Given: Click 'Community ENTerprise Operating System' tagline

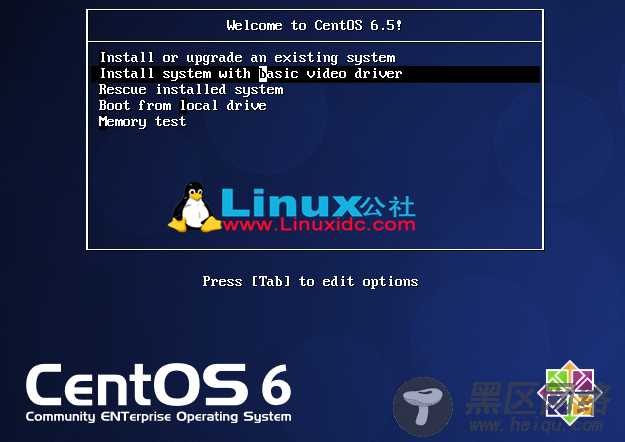Looking at the screenshot, I should 159,417.
